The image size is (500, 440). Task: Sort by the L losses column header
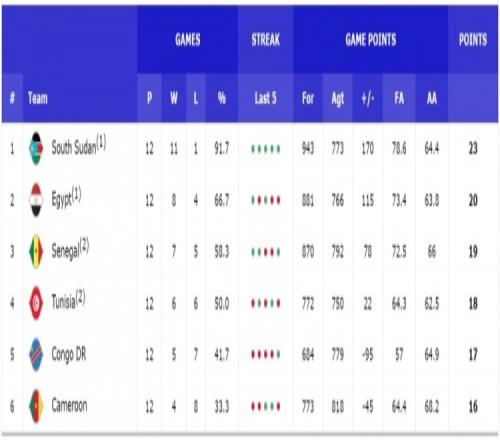196,98
